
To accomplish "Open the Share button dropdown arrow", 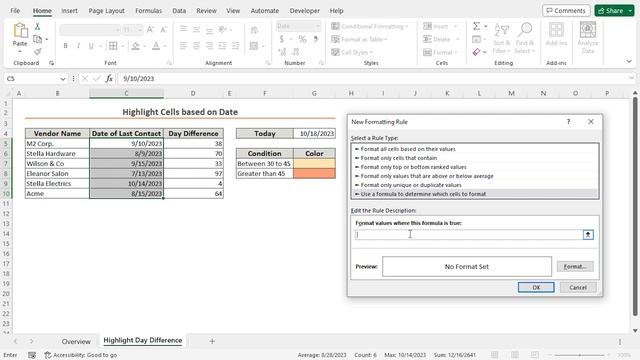I will click(x=630, y=11).
